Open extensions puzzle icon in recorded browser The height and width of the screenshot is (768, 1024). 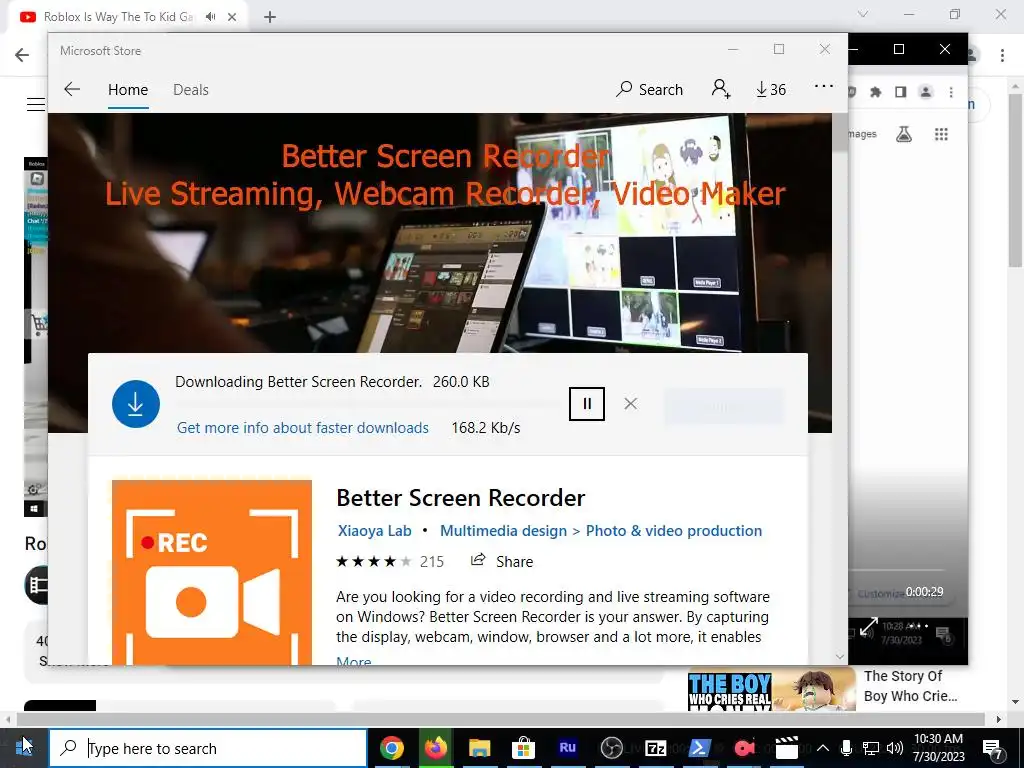[876, 92]
